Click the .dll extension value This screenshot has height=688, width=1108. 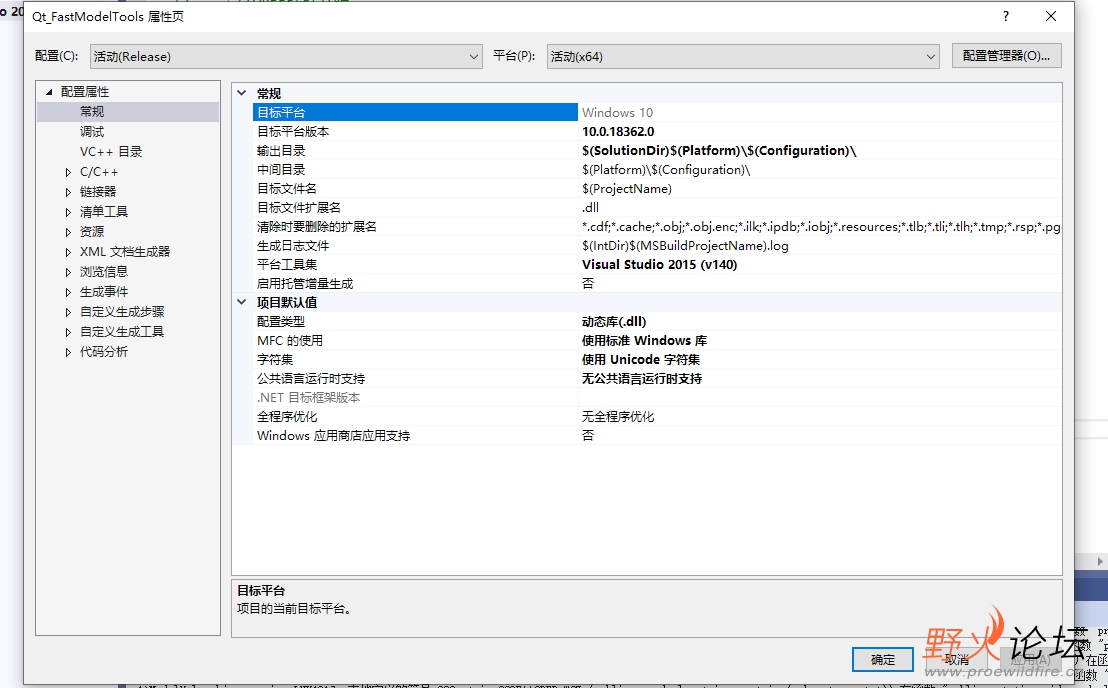(x=591, y=208)
